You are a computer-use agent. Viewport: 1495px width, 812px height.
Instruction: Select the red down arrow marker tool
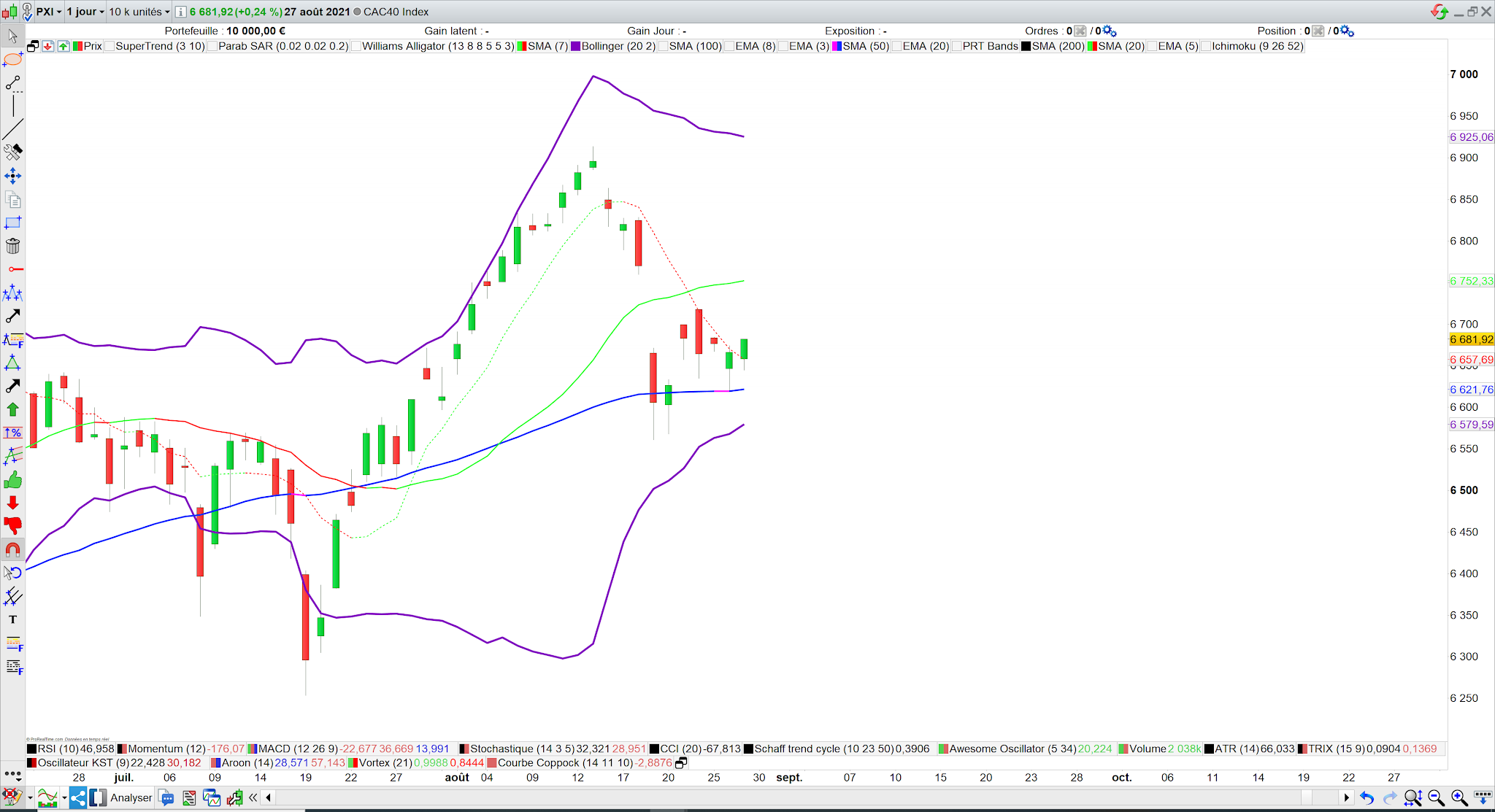12,503
